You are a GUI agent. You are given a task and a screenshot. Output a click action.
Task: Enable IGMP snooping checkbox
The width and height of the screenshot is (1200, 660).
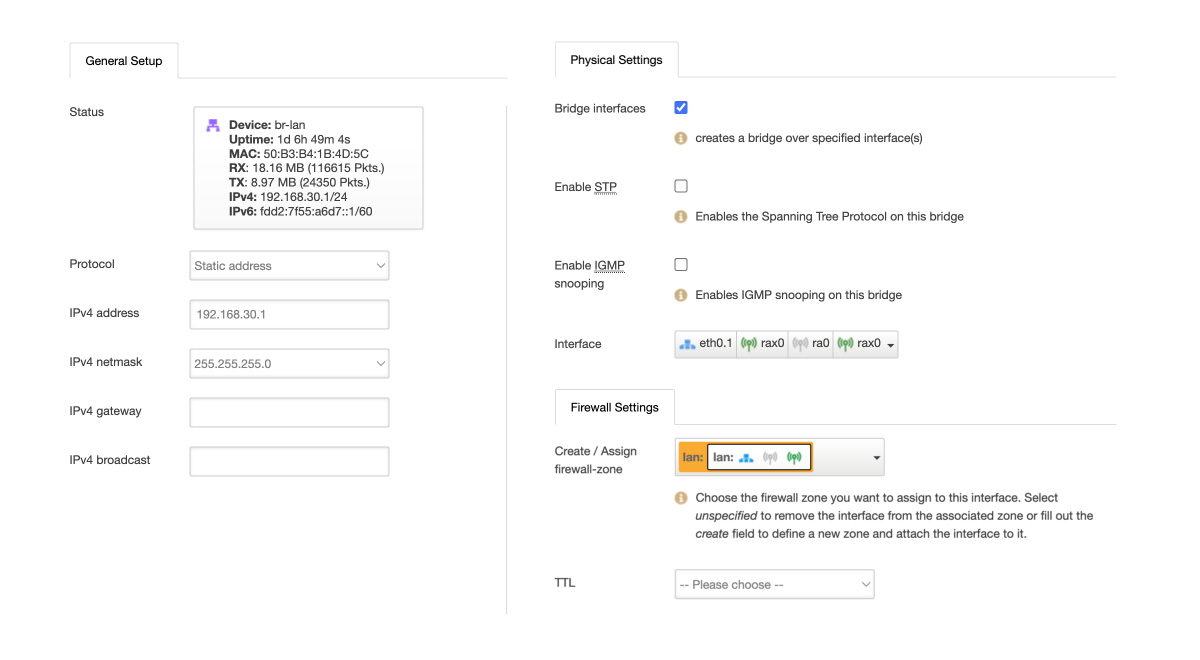coord(681,265)
